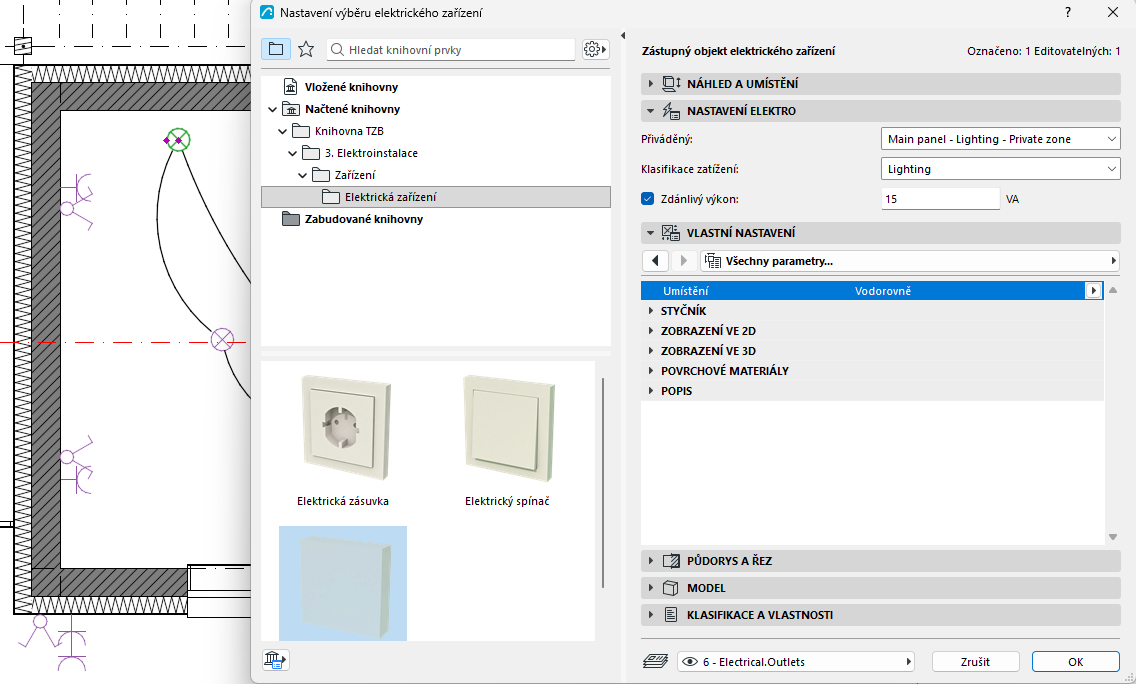This screenshot has height=684, width=1136.
Task: Open the library manager icon below the thumbnails
Action: point(275,660)
